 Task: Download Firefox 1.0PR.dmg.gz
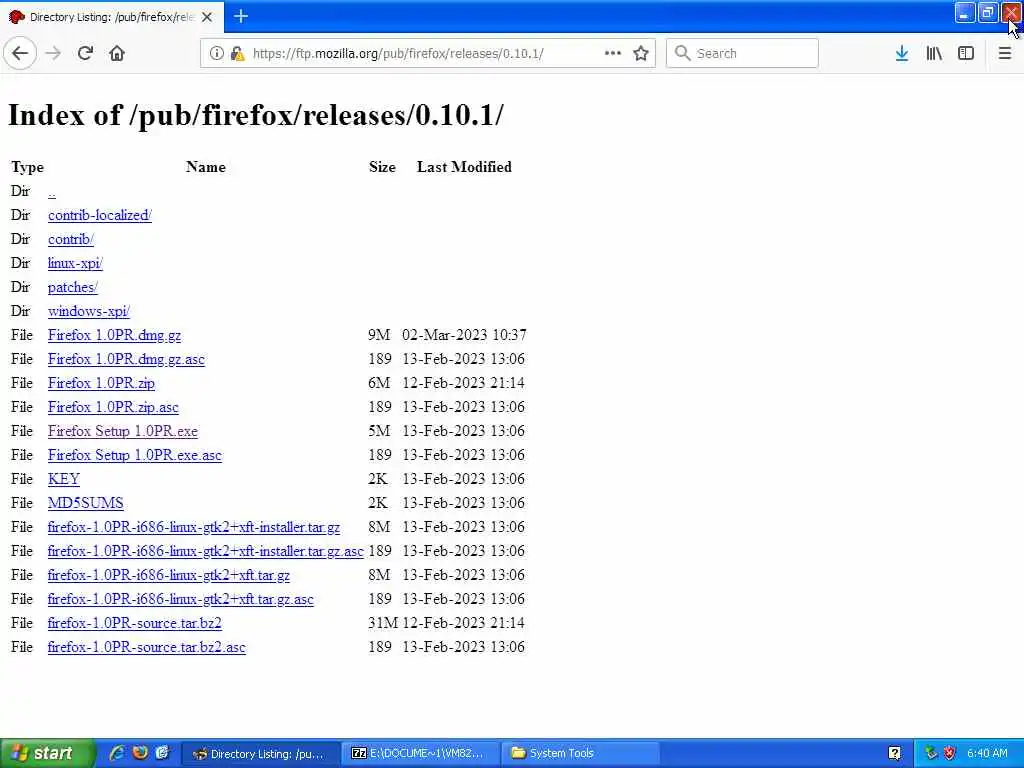pos(114,335)
